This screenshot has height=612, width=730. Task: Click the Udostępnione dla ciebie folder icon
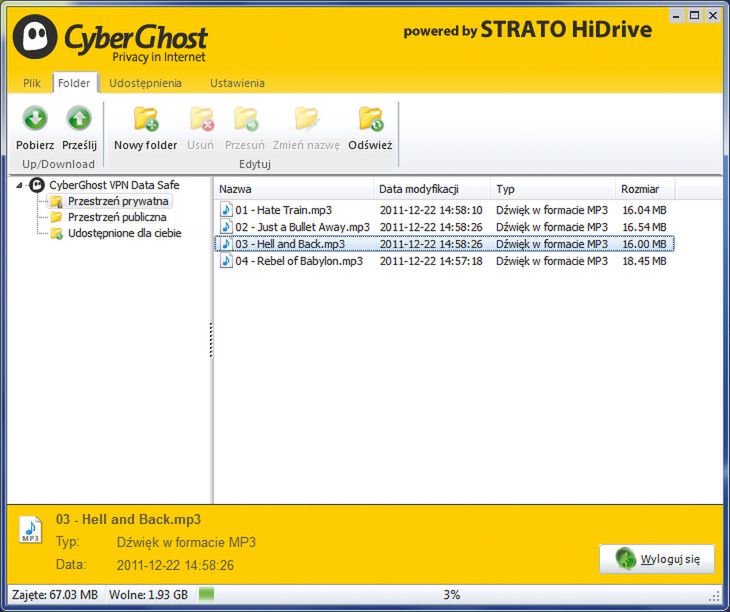pos(56,233)
